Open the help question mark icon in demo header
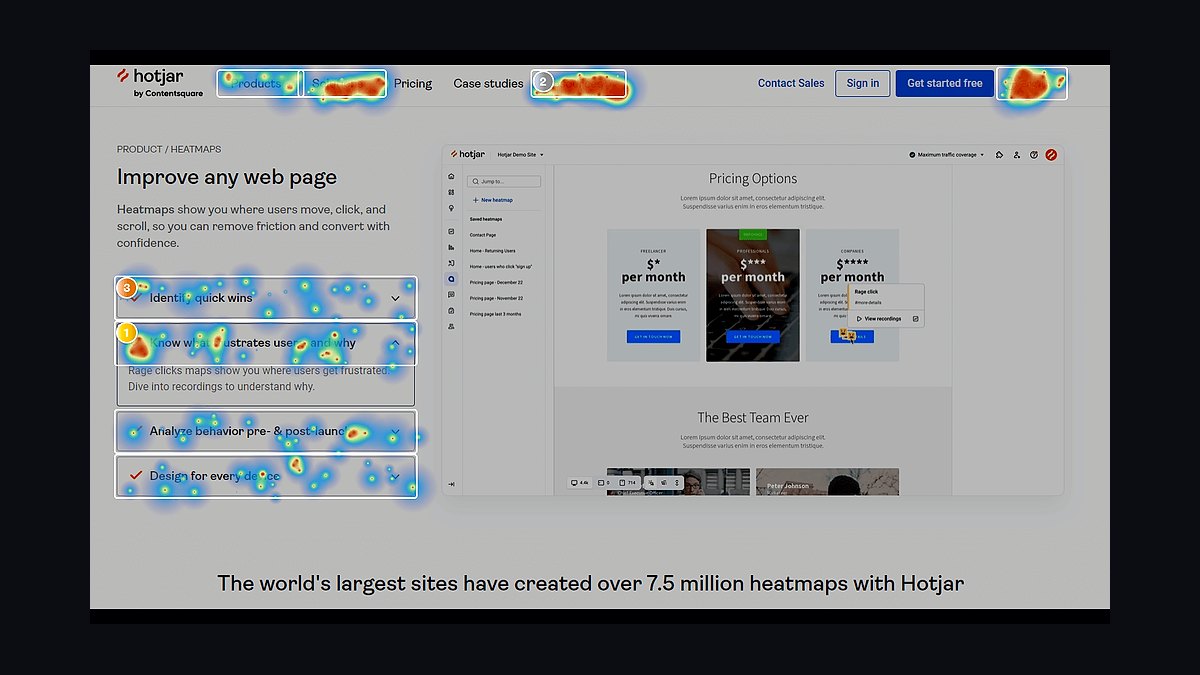This screenshot has height=675, width=1200. coord(1034,155)
